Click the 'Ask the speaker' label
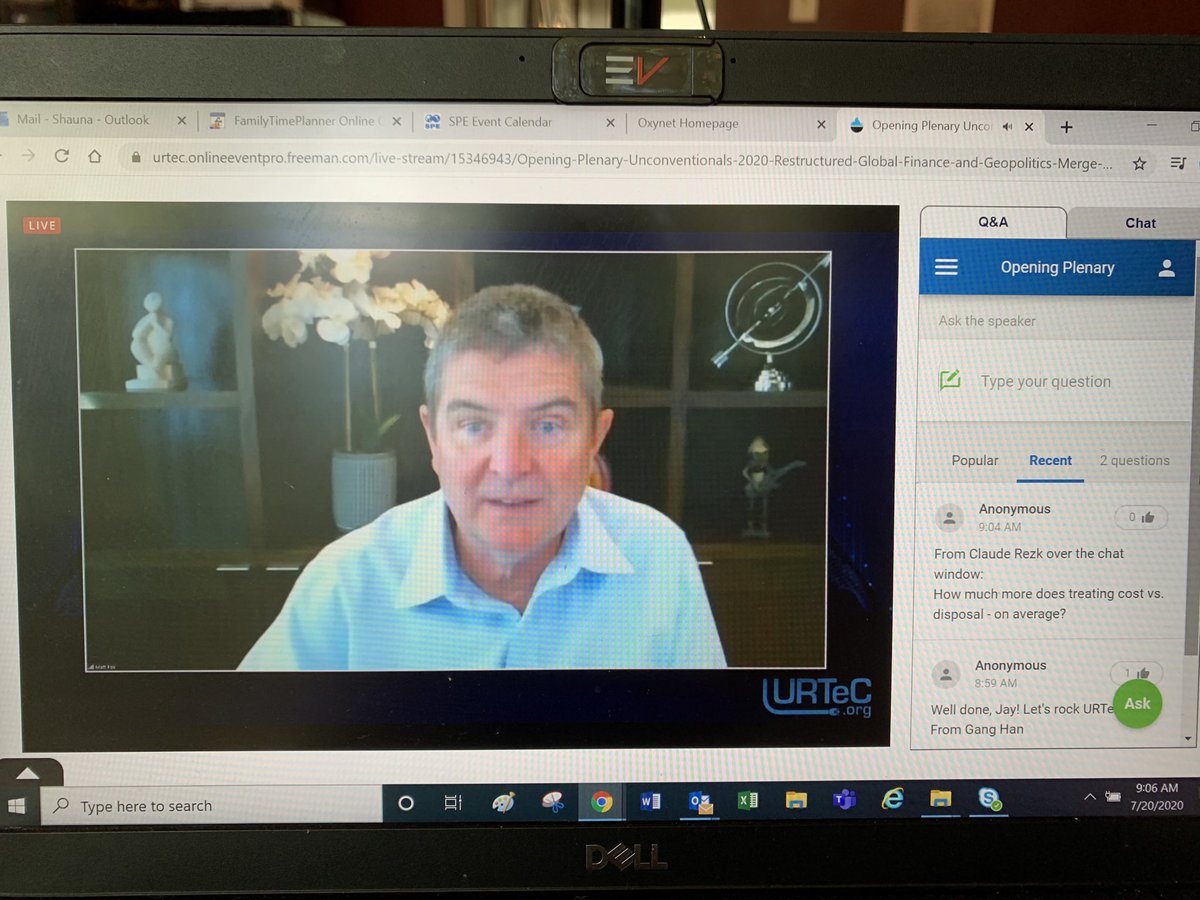Screen dimensions: 1200x900 tap(987, 321)
